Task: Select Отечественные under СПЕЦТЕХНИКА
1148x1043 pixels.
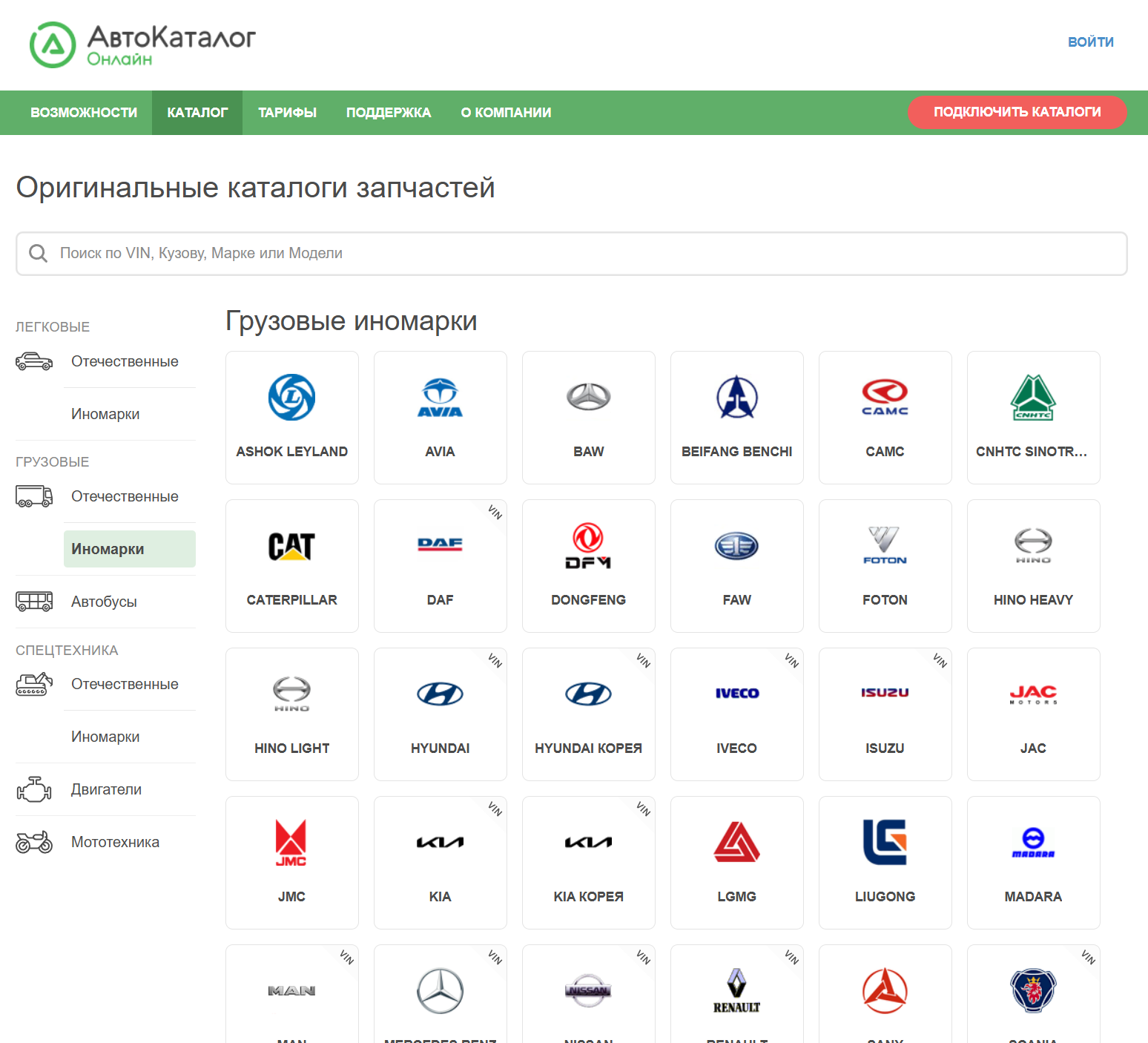Action: [125, 684]
